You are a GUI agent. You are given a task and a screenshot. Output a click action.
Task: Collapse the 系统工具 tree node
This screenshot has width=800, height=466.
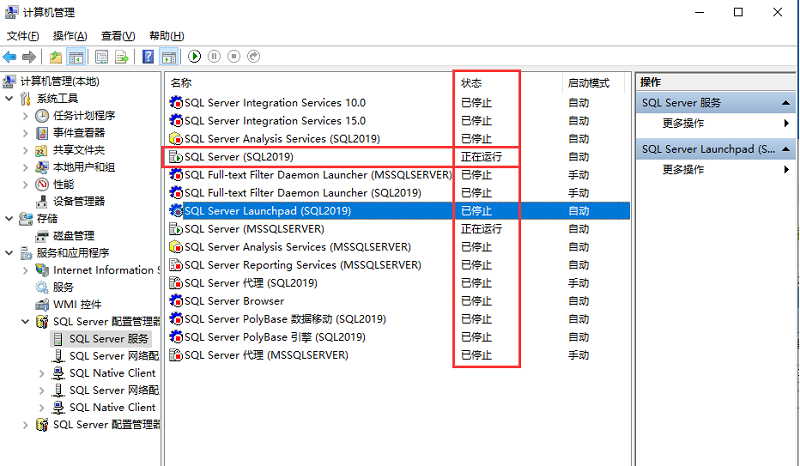[x=9, y=98]
